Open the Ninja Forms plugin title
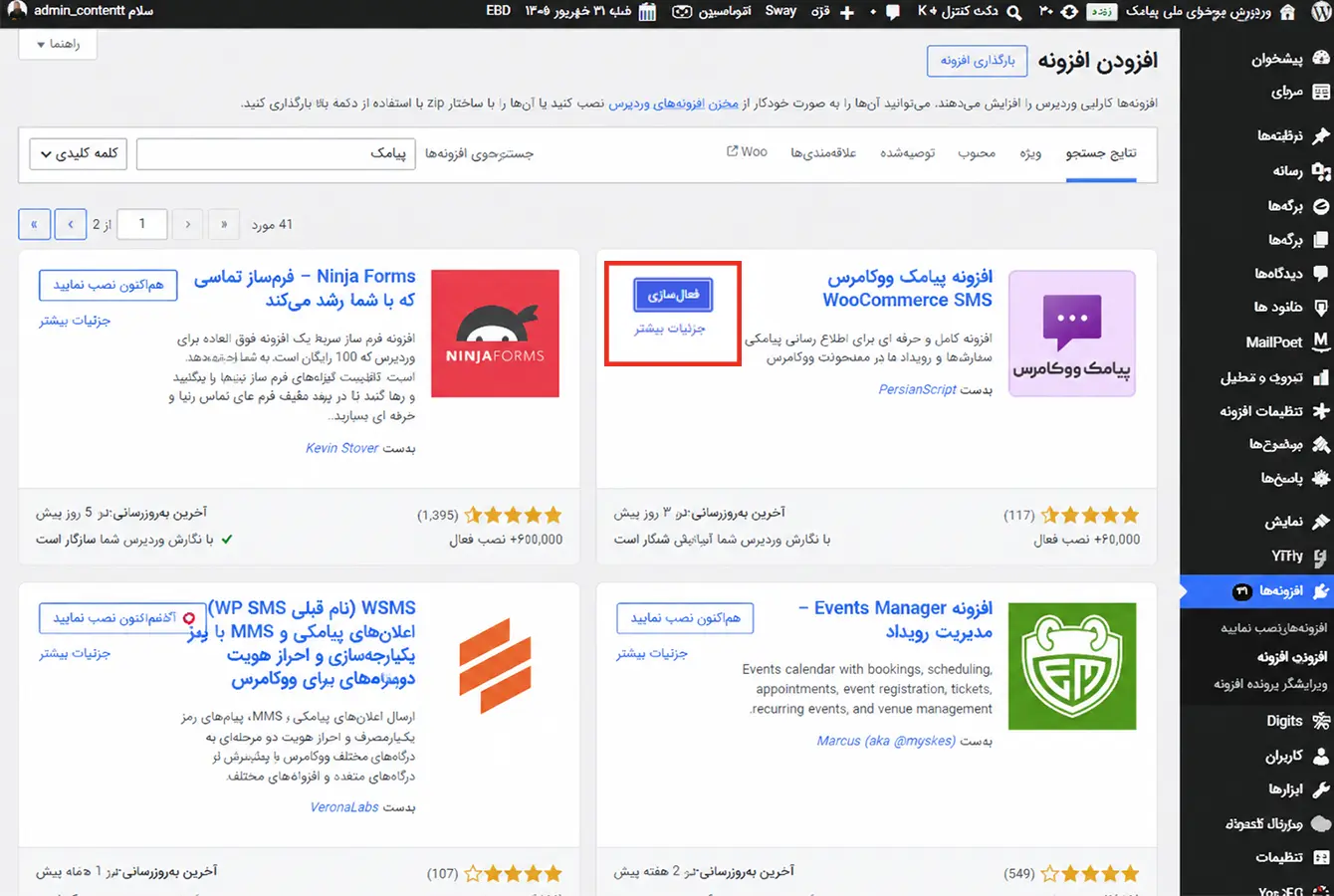This screenshot has width=1334, height=896. pos(305,288)
